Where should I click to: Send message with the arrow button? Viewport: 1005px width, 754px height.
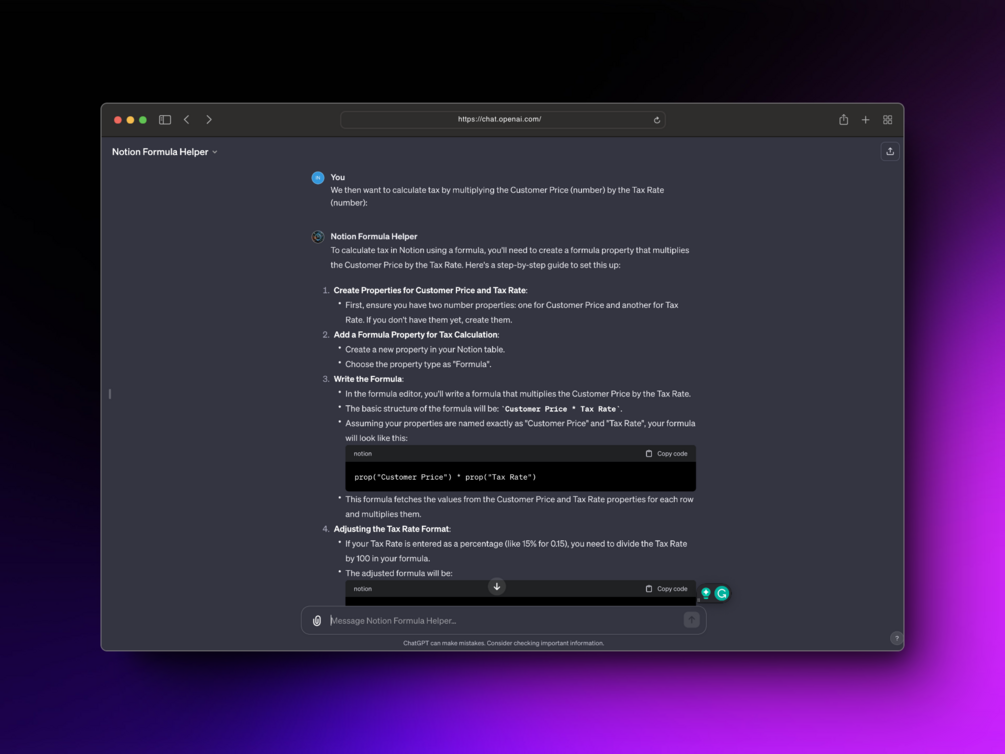[x=691, y=620]
